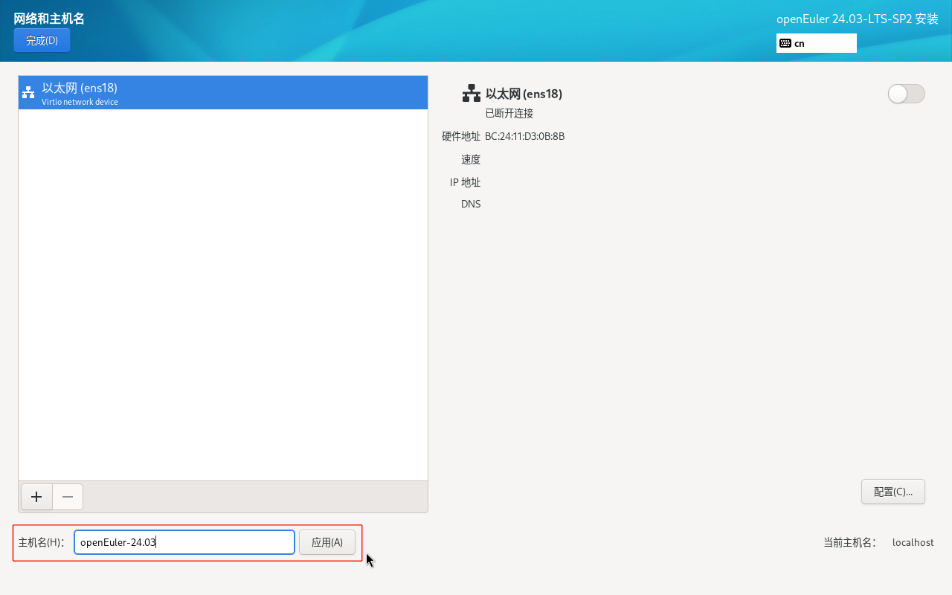952x595 pixels.
Task: Click the 以太网 (ens18) heading in details
Action: (523, 94)
